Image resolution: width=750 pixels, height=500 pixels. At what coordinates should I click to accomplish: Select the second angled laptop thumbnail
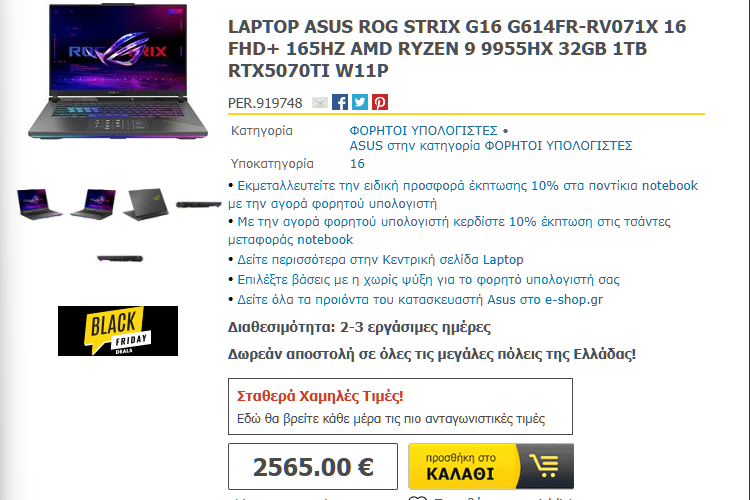93,204
